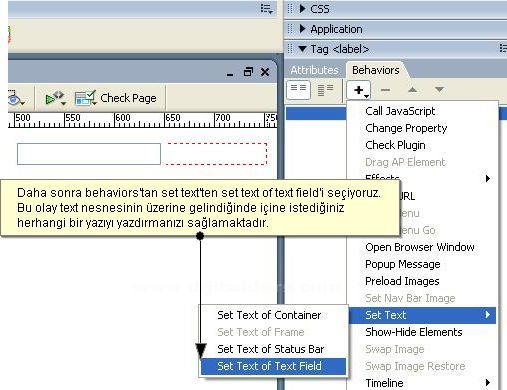Click the Remove behavior minus button
Image resolution: width=507 pixels, height=390 pixels.
pos(385,90)
